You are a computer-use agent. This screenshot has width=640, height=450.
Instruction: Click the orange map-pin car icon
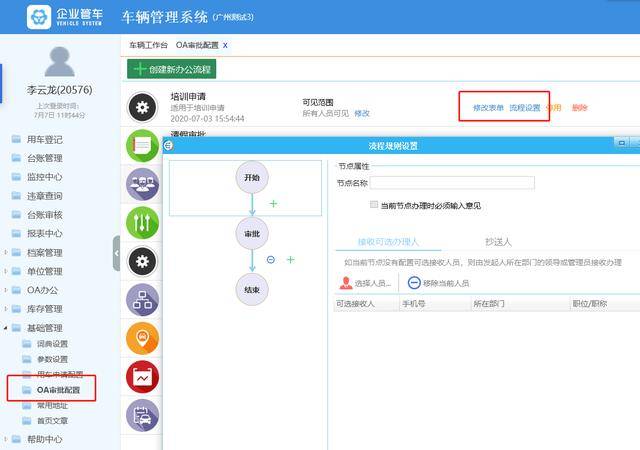tap(142, 338)
